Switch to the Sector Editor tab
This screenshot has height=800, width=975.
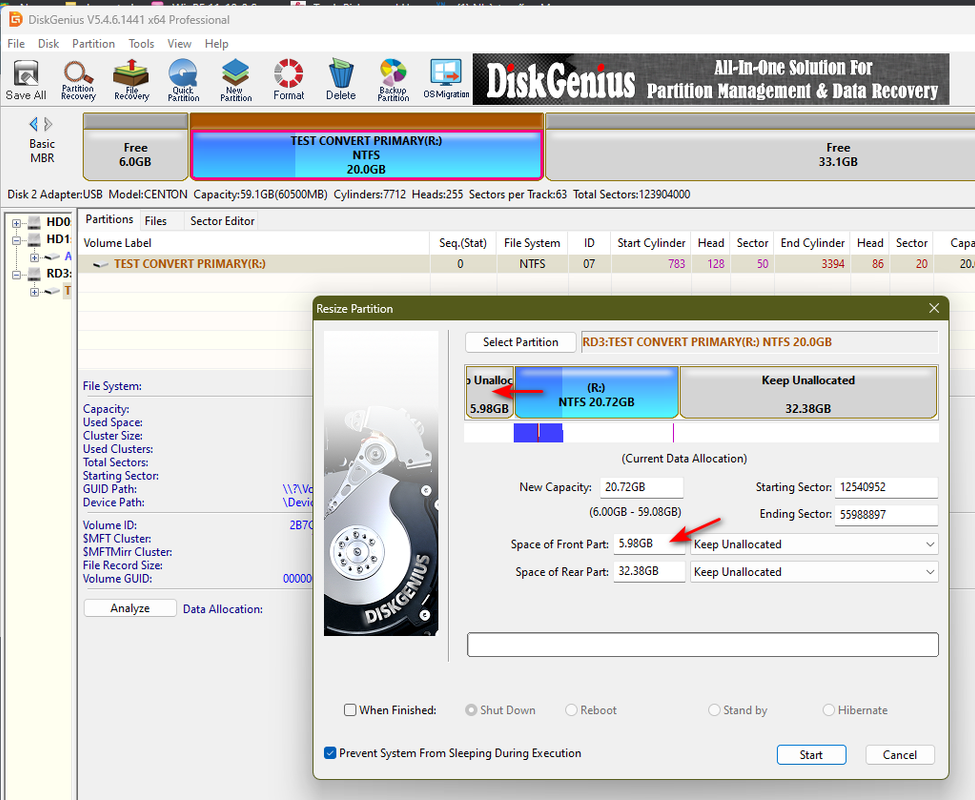(x=222, y=221)
